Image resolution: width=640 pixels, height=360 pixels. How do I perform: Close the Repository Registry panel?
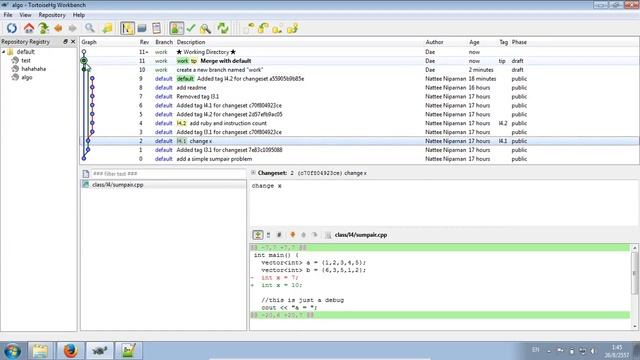[x=73, y=42]
